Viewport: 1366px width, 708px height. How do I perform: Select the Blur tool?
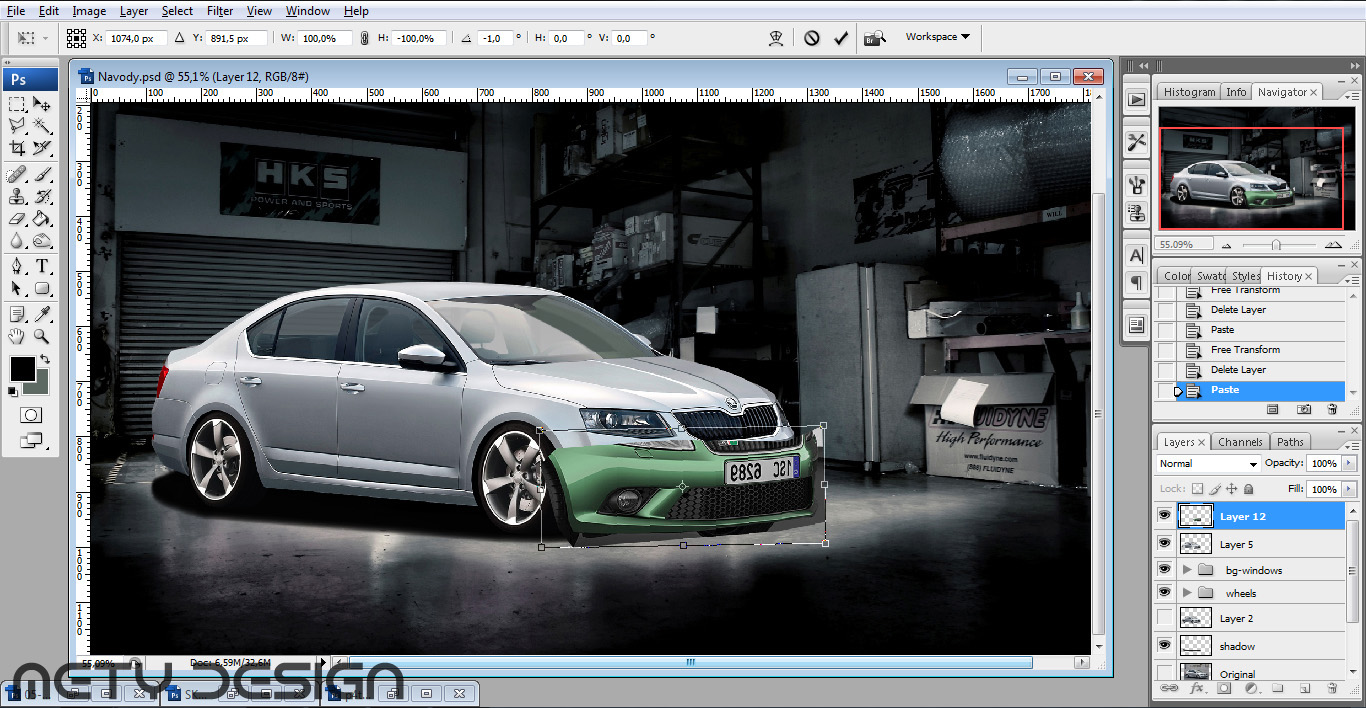click(x=17, y=241)
